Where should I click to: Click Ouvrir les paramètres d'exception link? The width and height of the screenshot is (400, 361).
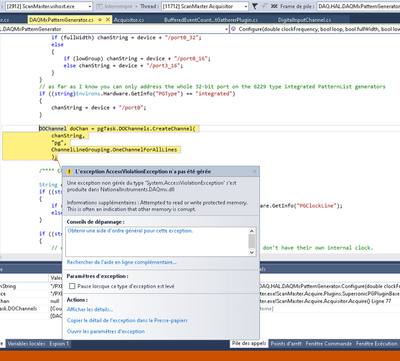[x=106, y=332]
